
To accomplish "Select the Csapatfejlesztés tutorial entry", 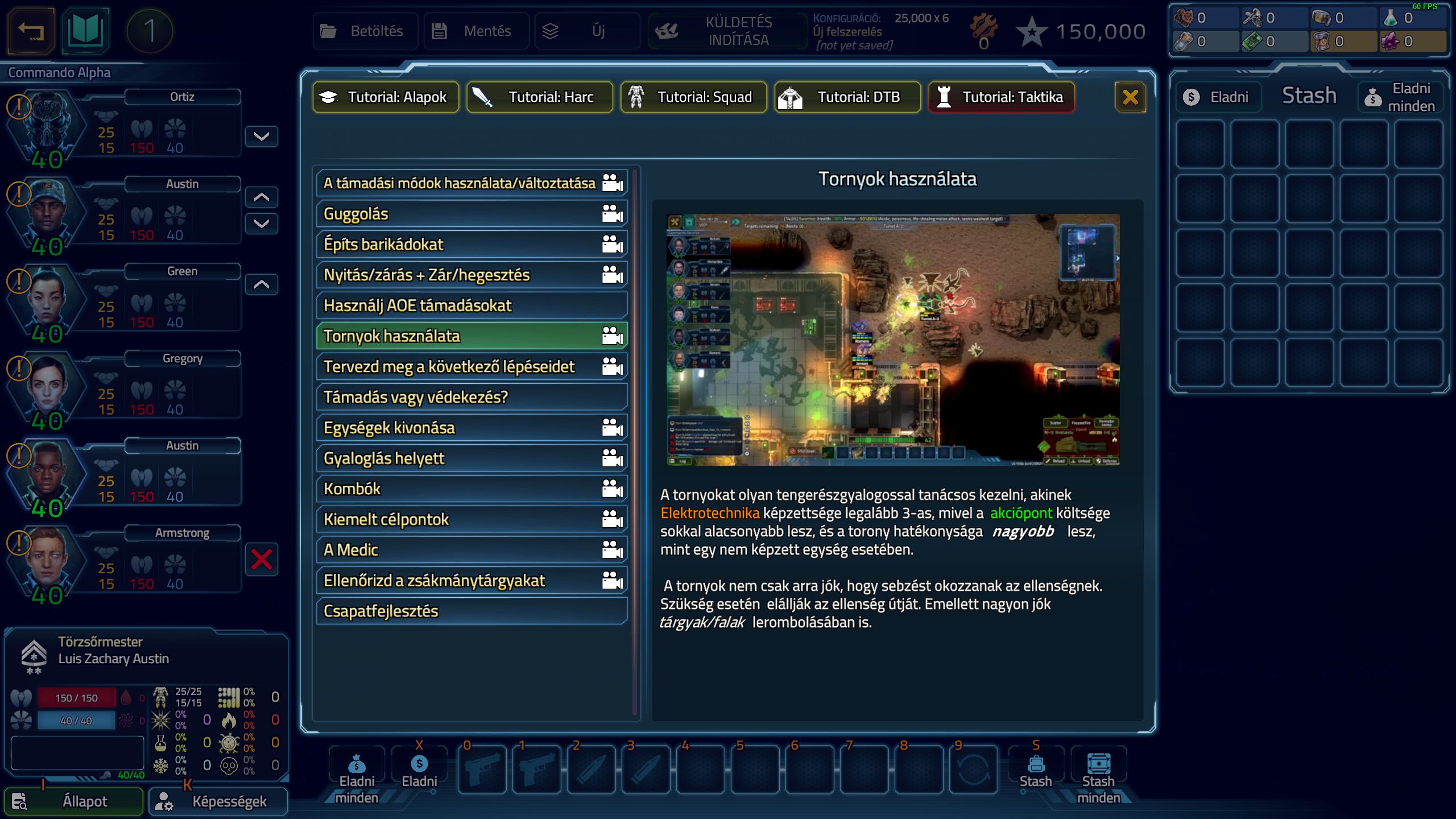I will click(x=471, y=611).
